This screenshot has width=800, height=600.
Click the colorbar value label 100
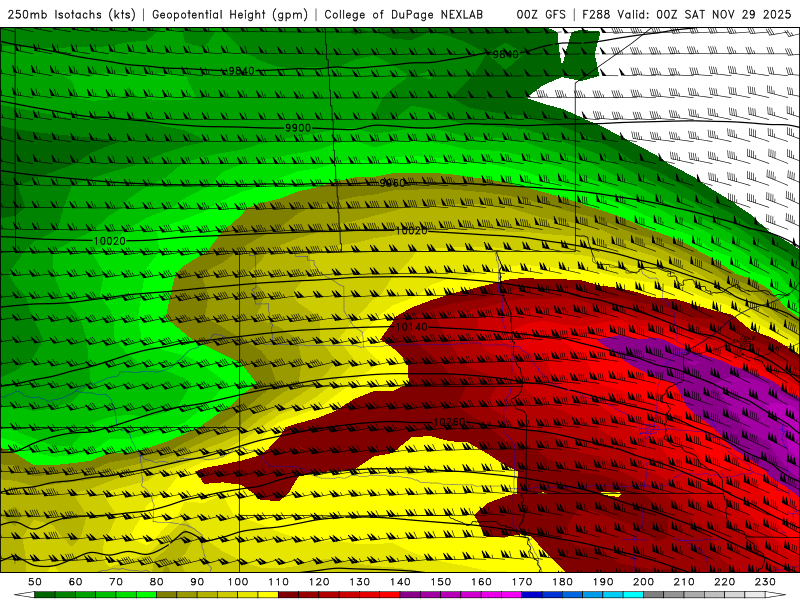(x=238, y=582)
